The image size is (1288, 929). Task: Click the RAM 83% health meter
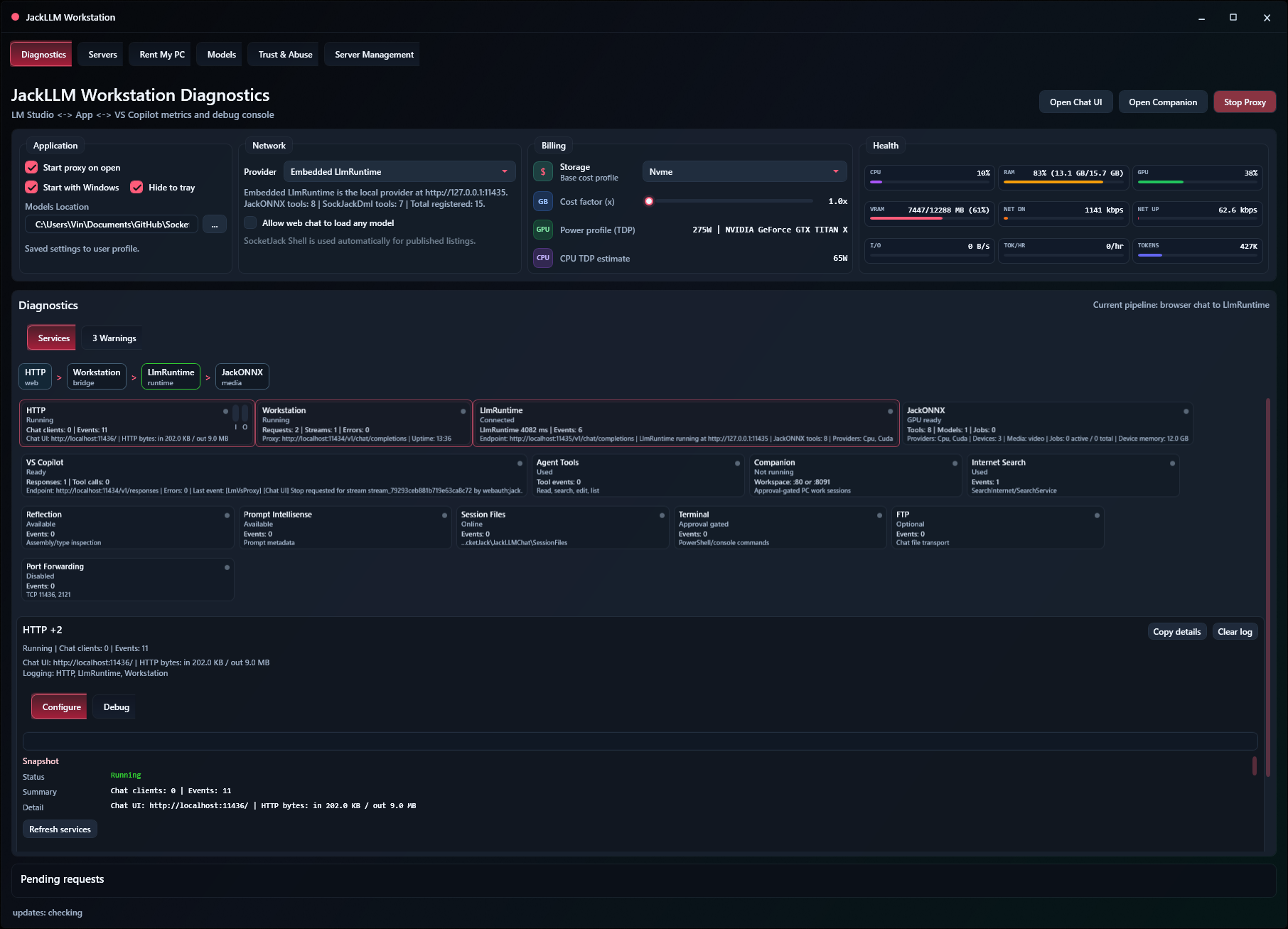pyautogui.click(x=1063, y=176)
